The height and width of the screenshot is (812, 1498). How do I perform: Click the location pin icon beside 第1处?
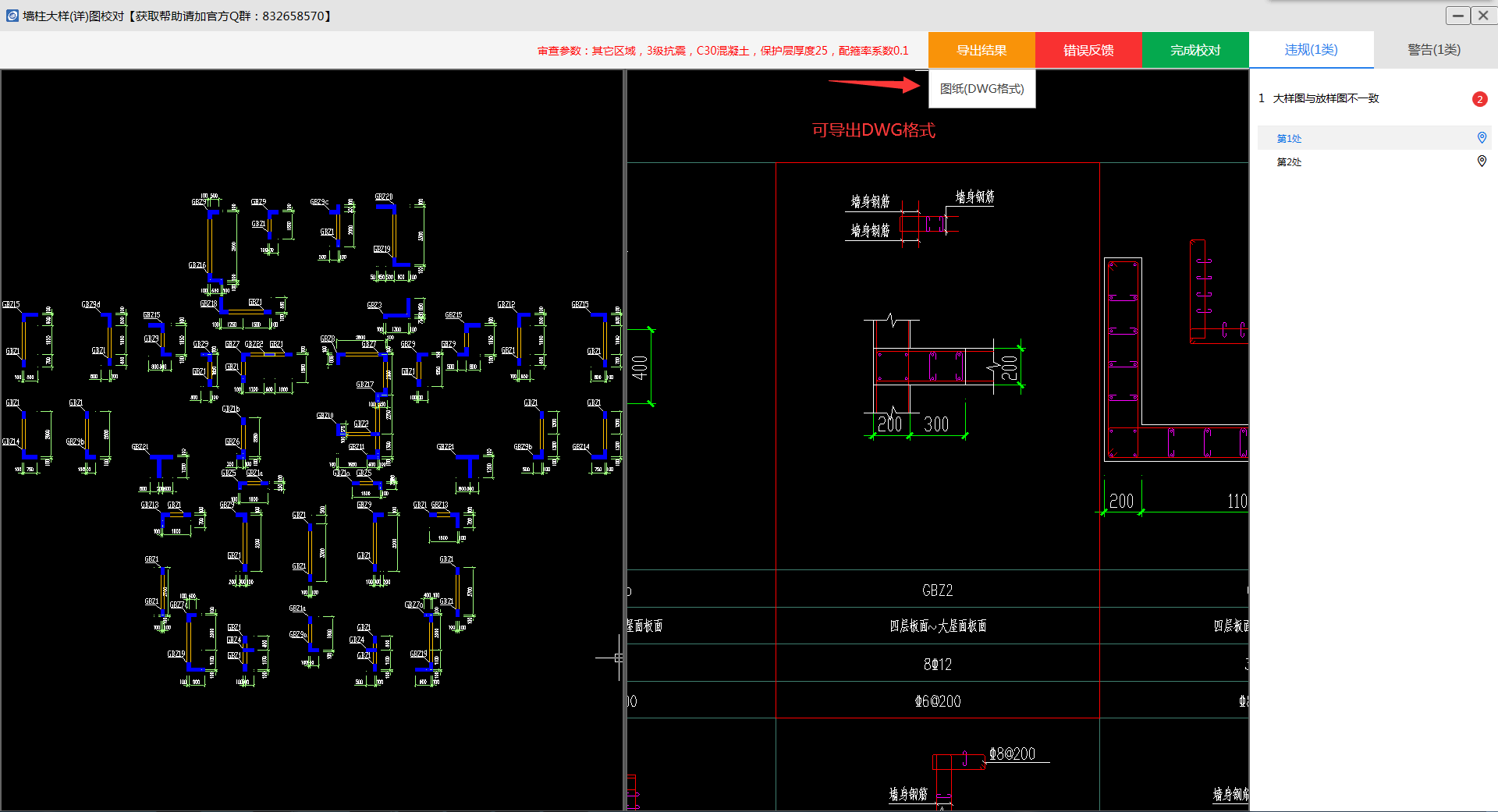[1482, 138]
